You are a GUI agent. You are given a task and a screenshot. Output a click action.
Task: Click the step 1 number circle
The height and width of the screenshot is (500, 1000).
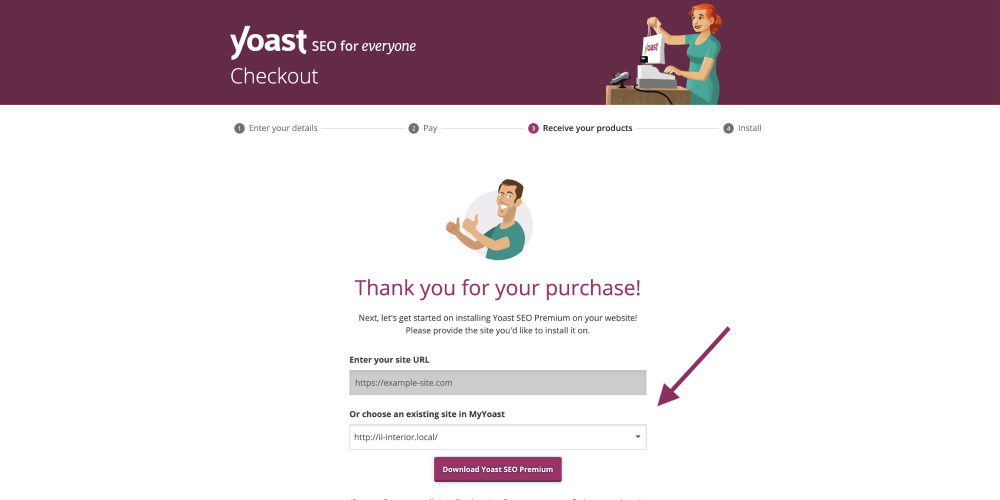[x=239, y=128]
